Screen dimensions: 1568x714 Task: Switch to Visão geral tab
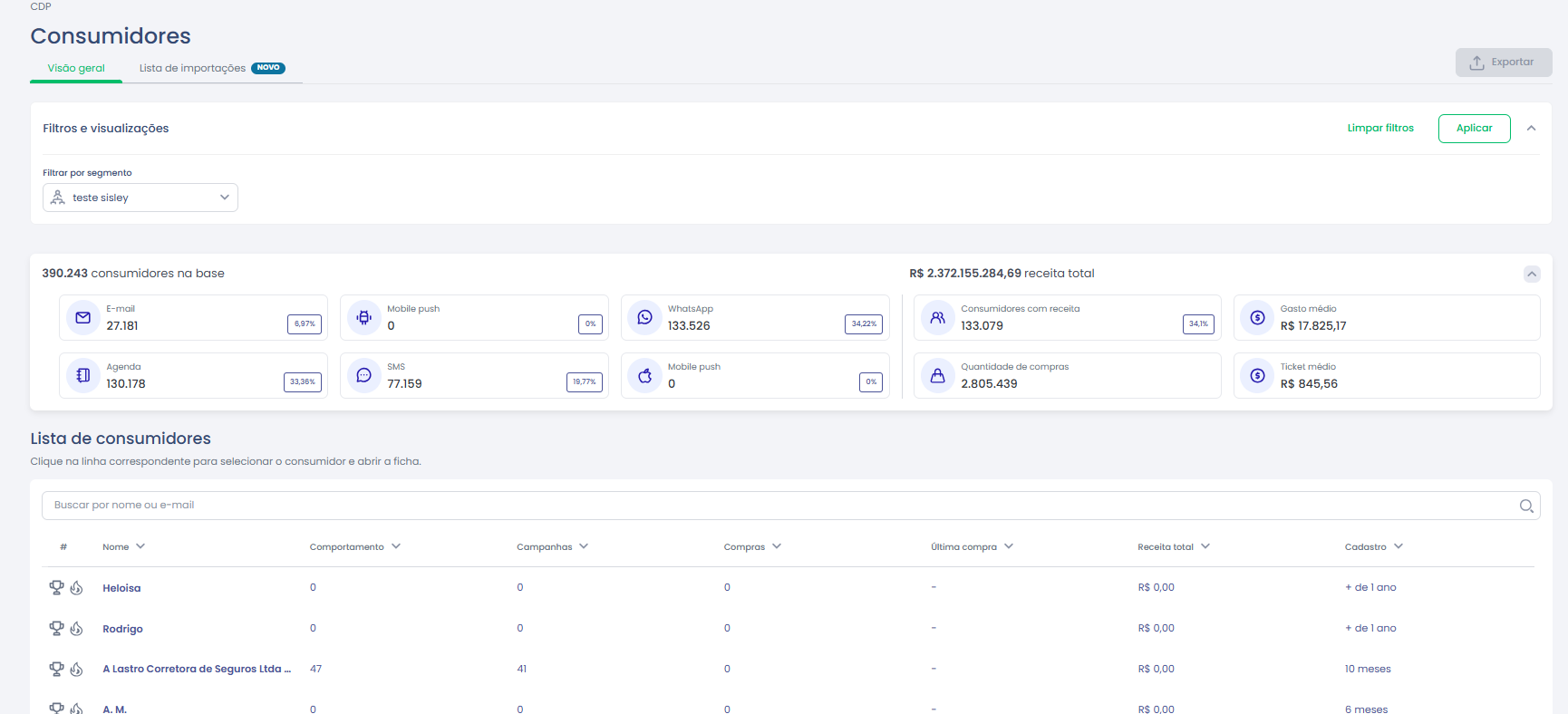[76, 69]
